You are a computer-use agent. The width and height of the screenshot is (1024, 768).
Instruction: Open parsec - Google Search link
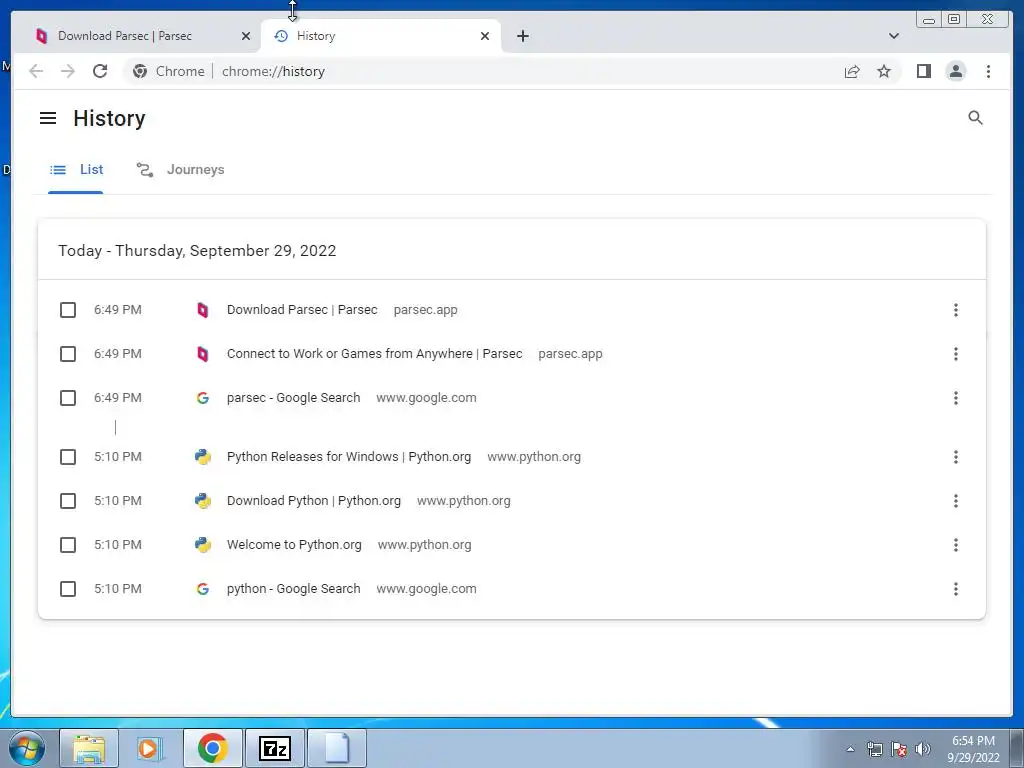click(293, 398)
